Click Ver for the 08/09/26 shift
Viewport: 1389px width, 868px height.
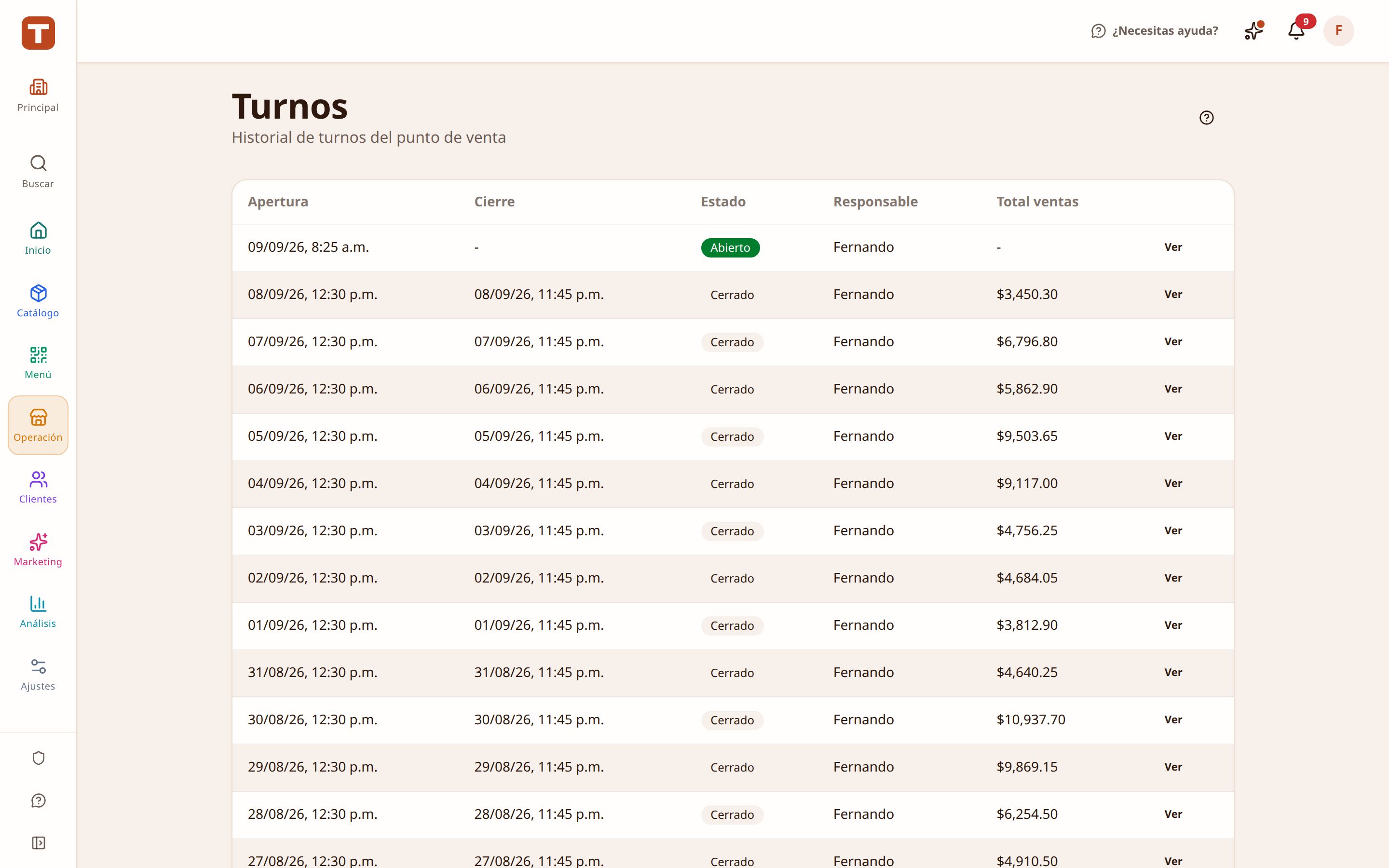pyautogui.click(x=1173, y=294)
